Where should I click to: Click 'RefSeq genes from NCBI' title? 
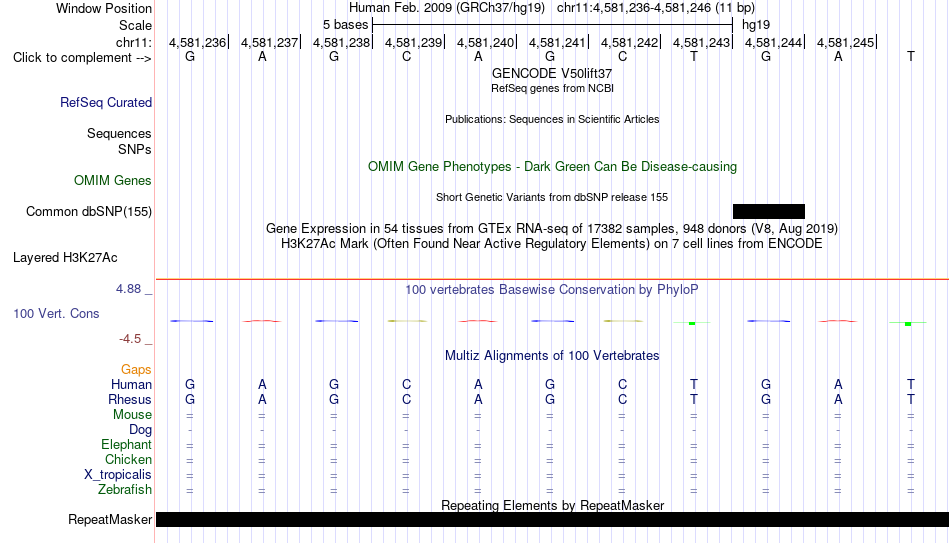point(552,88)
